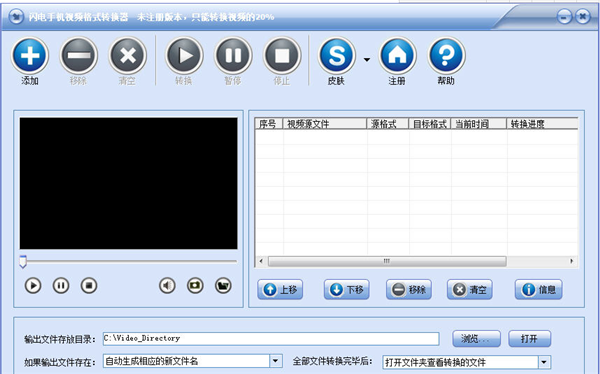Screen dimensions: 600x374
Task: Close the converter window
Action: pyautogui.click(x=583, y=16)
